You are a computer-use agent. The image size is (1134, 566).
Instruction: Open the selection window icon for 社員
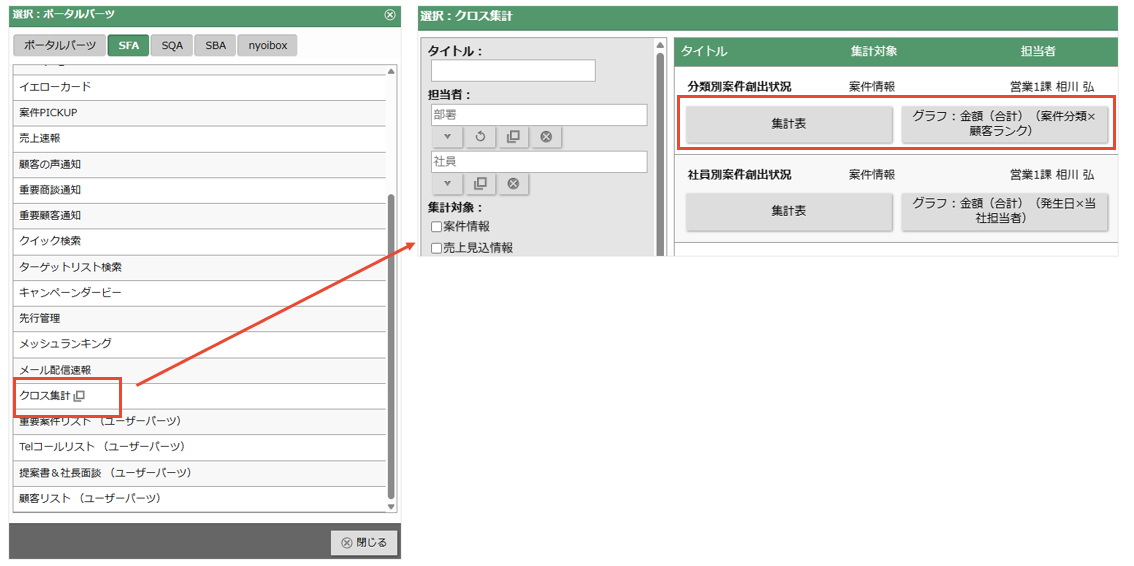(480, 184)
